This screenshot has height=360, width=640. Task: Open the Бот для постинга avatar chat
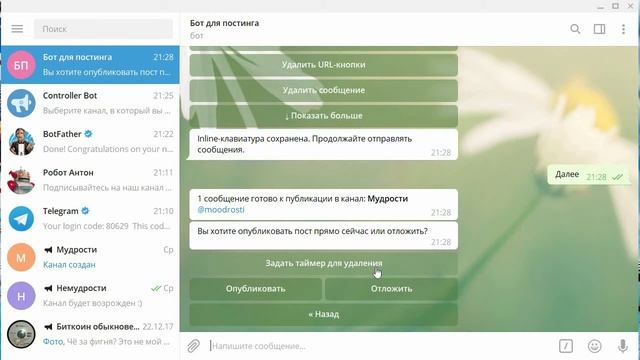[21, 64]
